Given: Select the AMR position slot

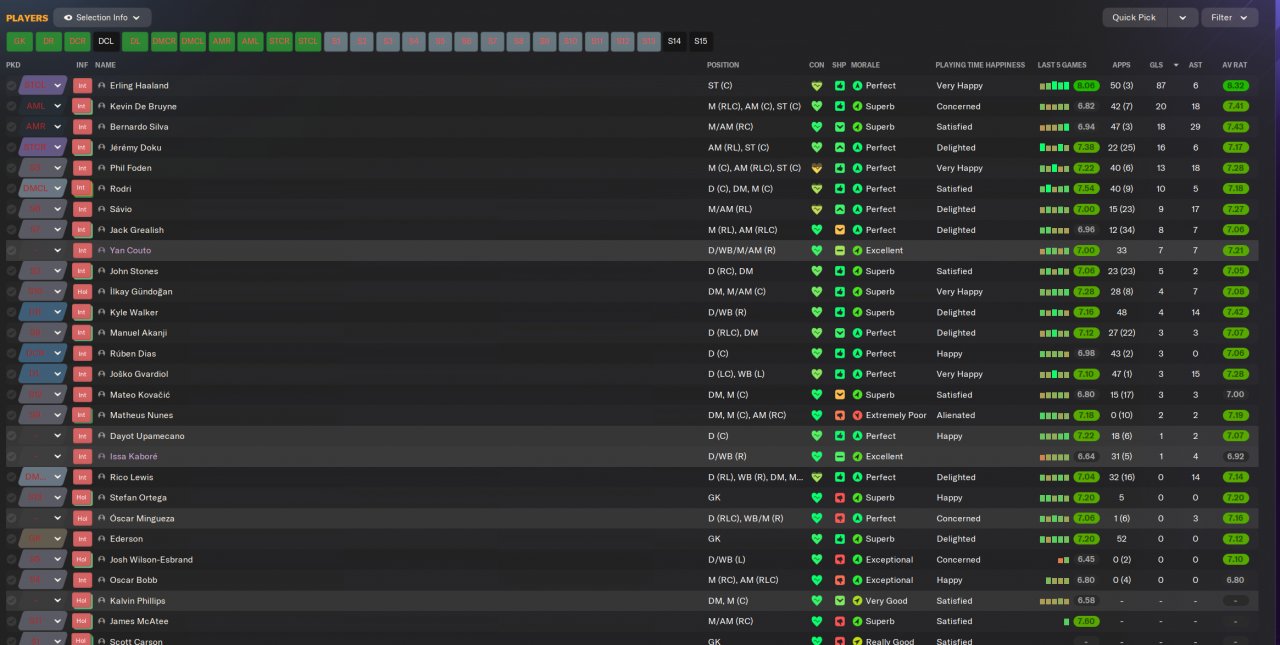Looking at the screenshot, I should pos(222,41).
